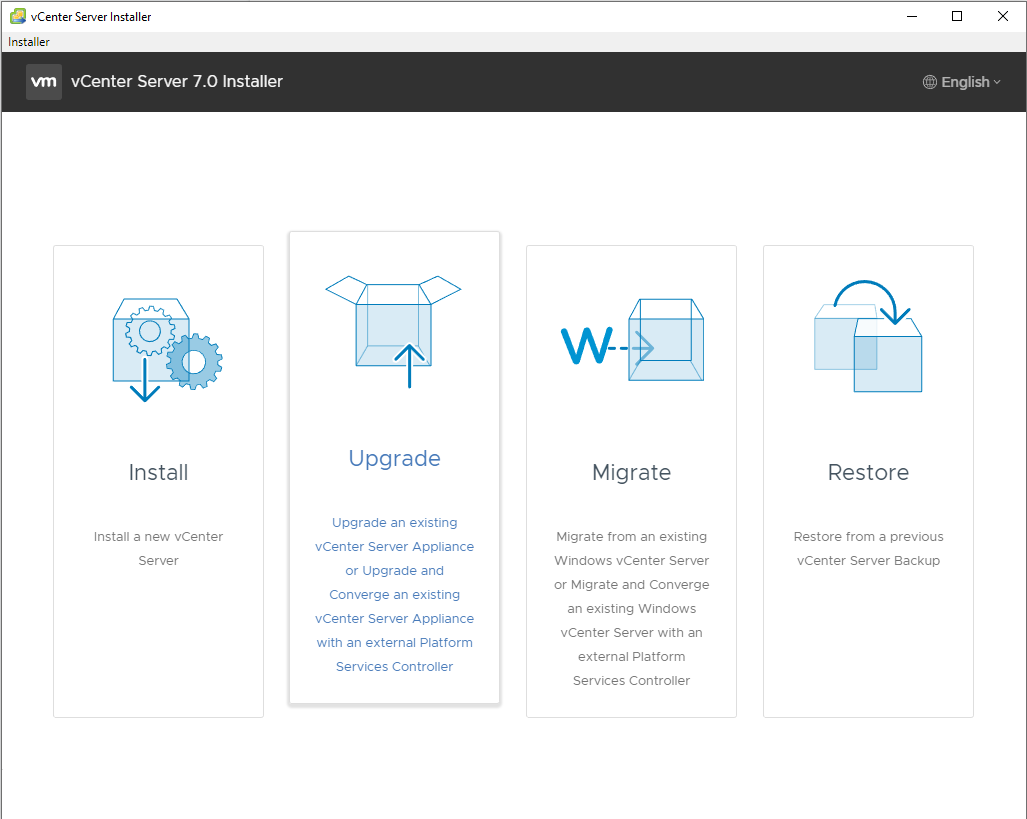Open the Installer menu

pyautogui.click(x=29, y=42)
